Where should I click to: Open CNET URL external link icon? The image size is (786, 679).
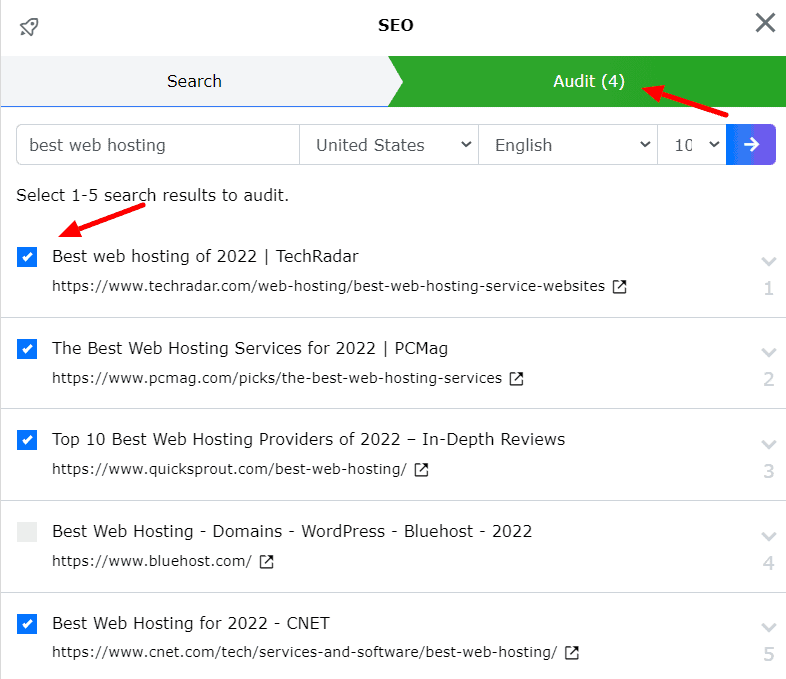point(572,653)
